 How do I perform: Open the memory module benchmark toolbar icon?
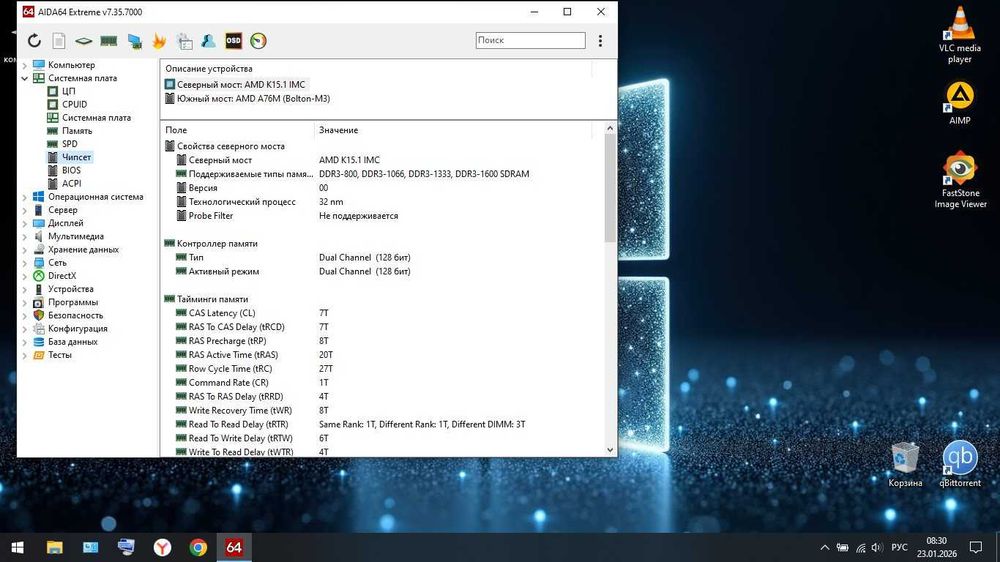(x=108, y=41)
